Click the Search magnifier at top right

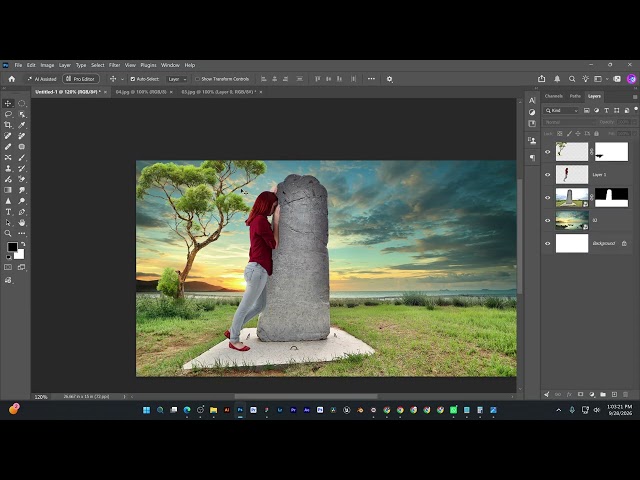pyautogui.click(x=572, y=79)
